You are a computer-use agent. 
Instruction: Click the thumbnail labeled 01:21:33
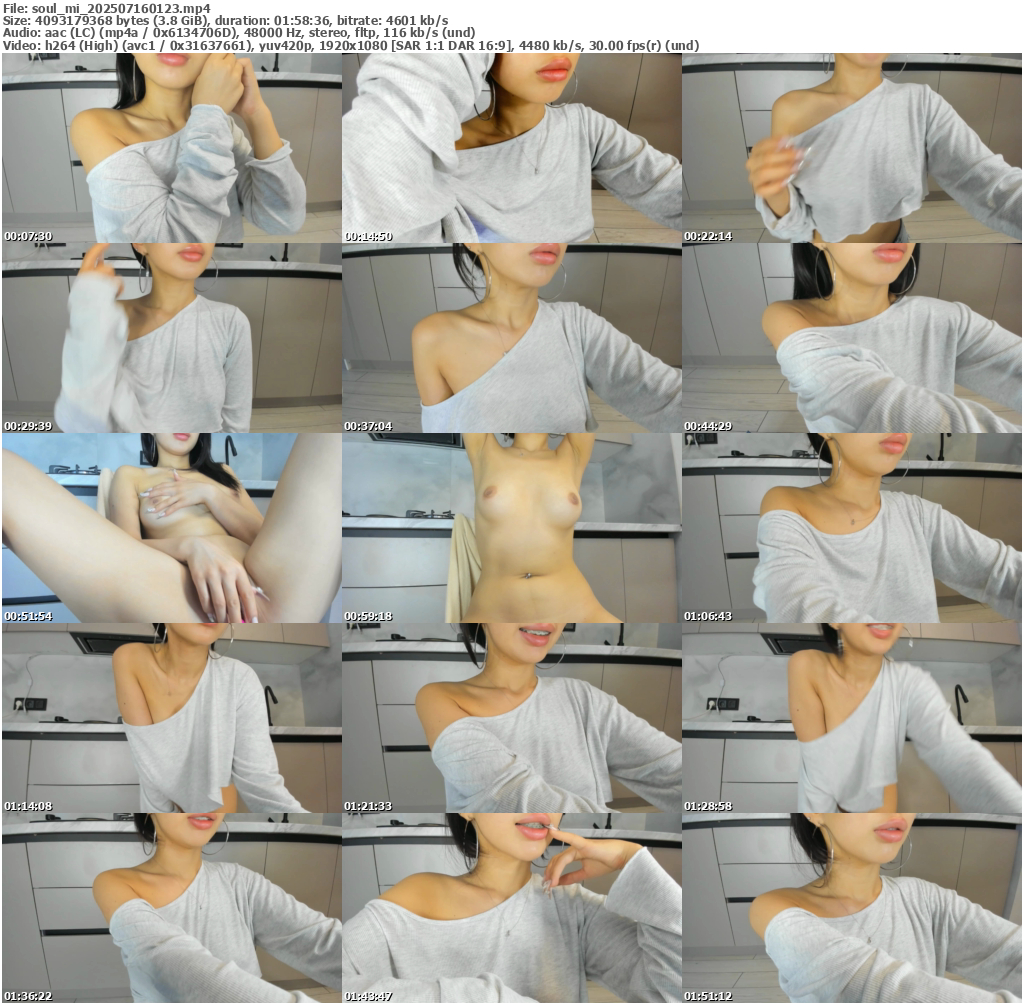(511, 718)
